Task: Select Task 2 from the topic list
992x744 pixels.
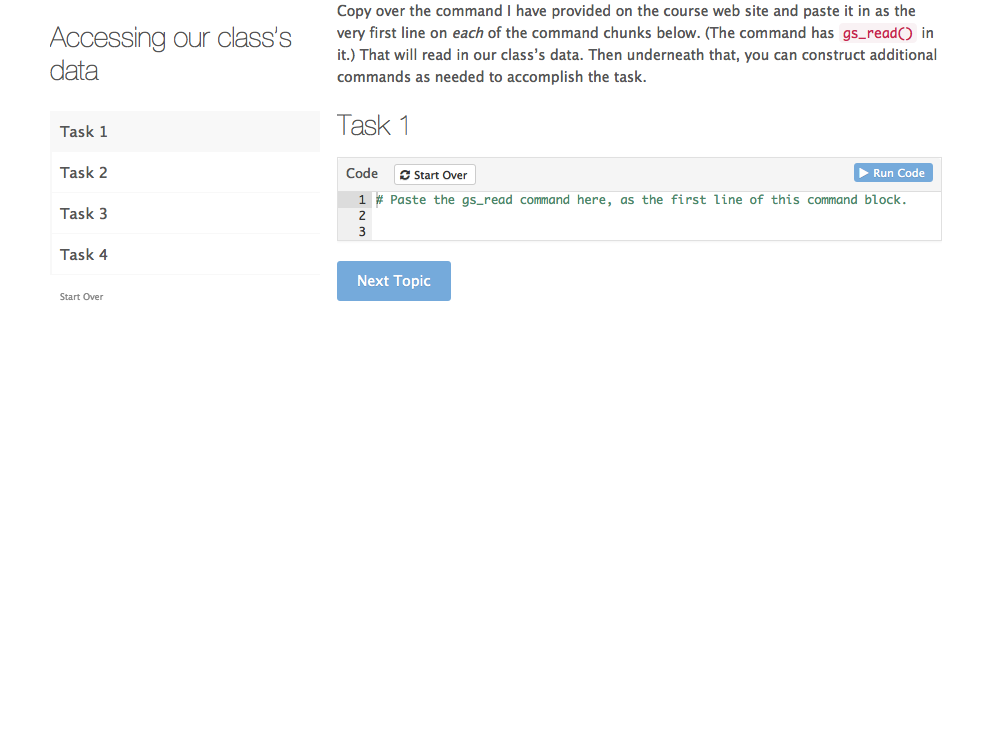Action: point(84,173)
